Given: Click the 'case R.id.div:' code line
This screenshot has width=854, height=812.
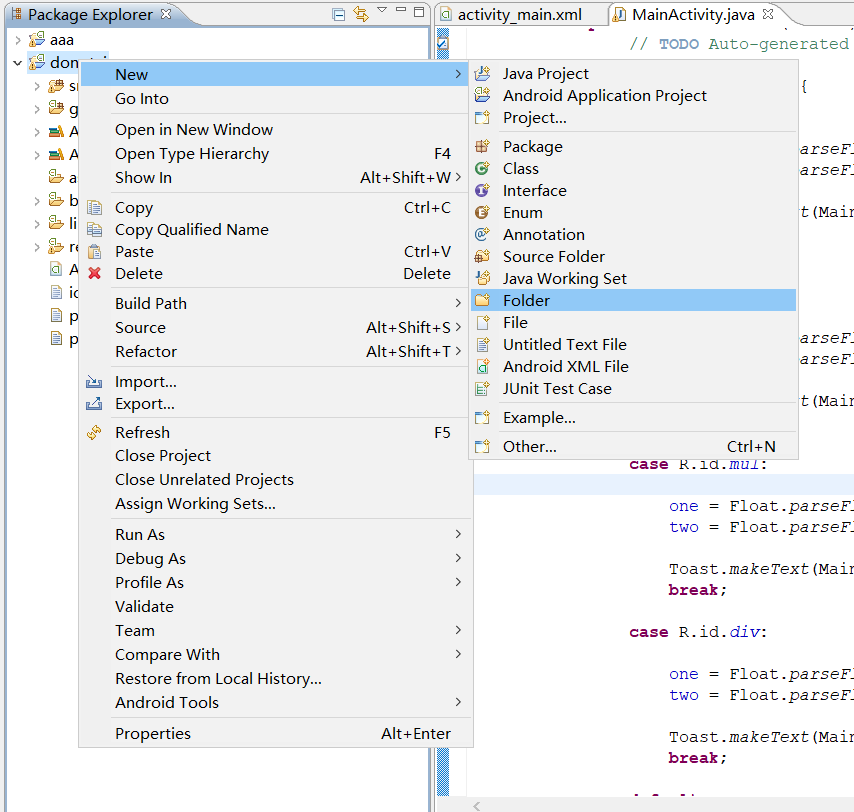Looking at the screenshot, I should tap(698, 632).
